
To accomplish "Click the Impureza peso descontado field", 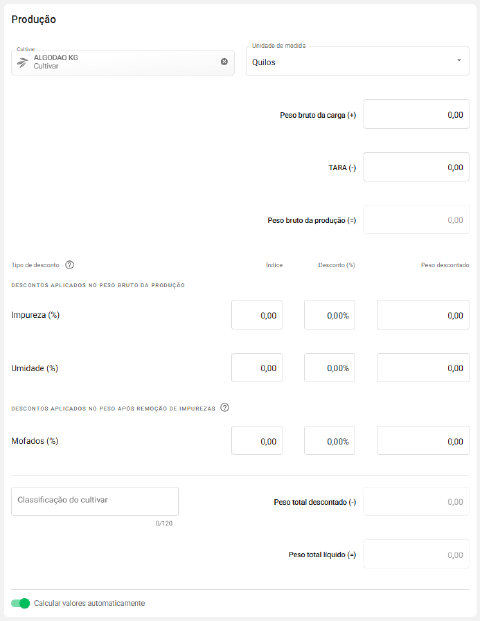I will (x=423, y=315).
